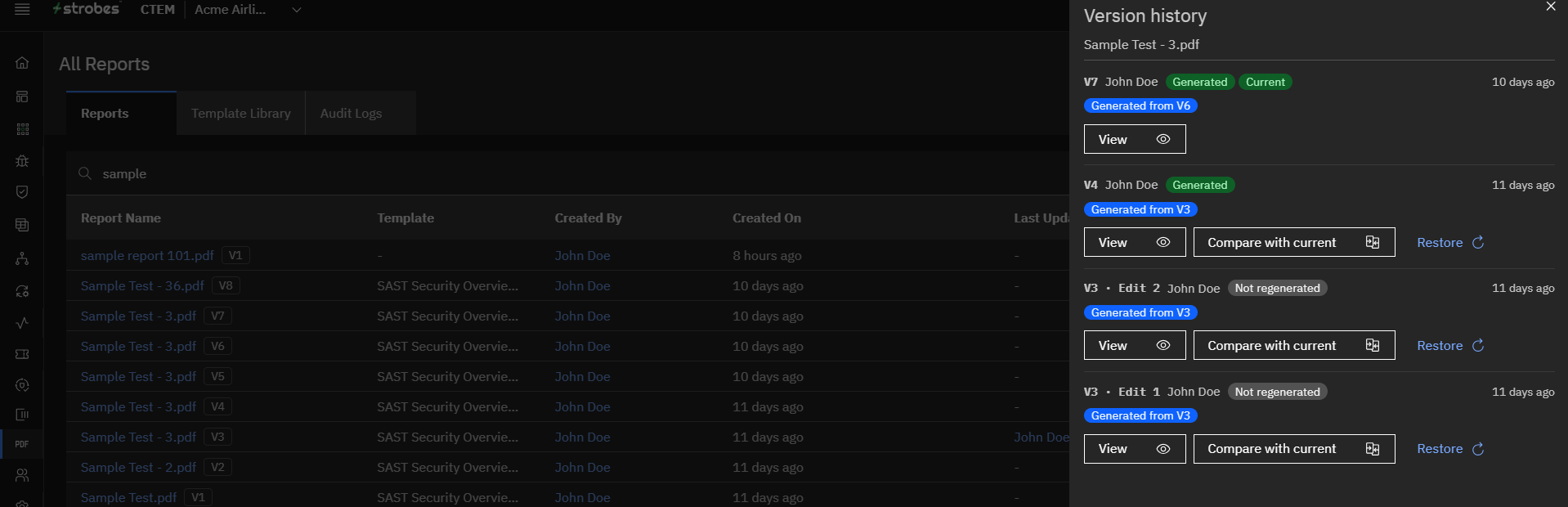Open the bug icon in sidebar
1568x507 pixels.
pos(22,161)
